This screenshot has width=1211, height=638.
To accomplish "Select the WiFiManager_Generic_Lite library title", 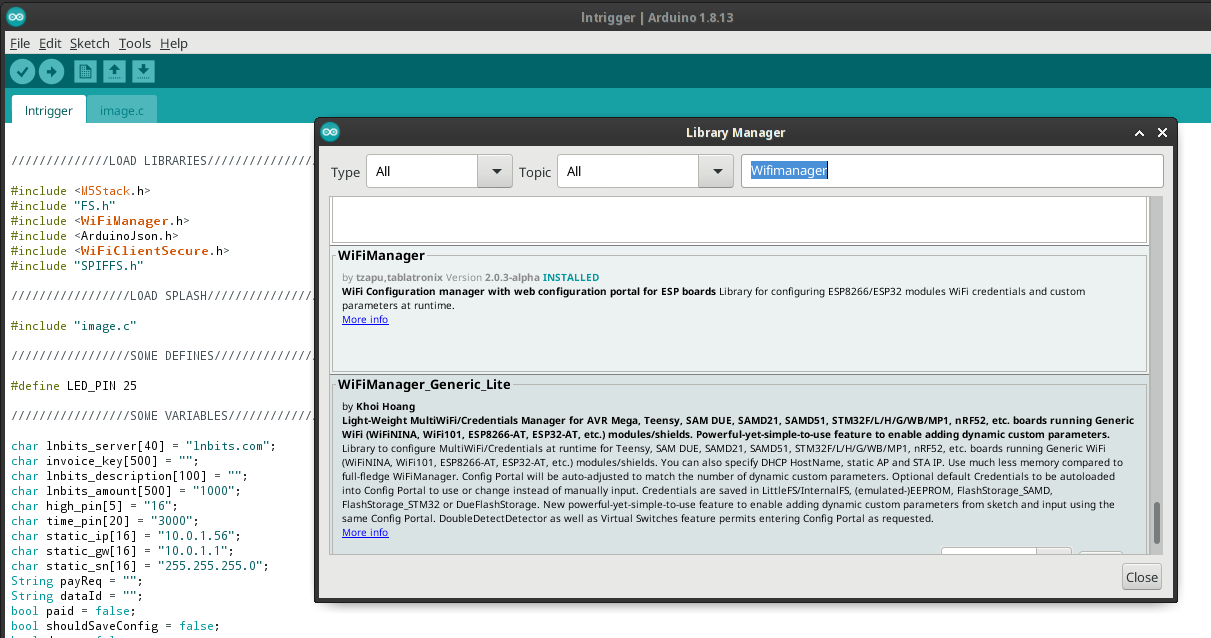I will tap(424, 384).
